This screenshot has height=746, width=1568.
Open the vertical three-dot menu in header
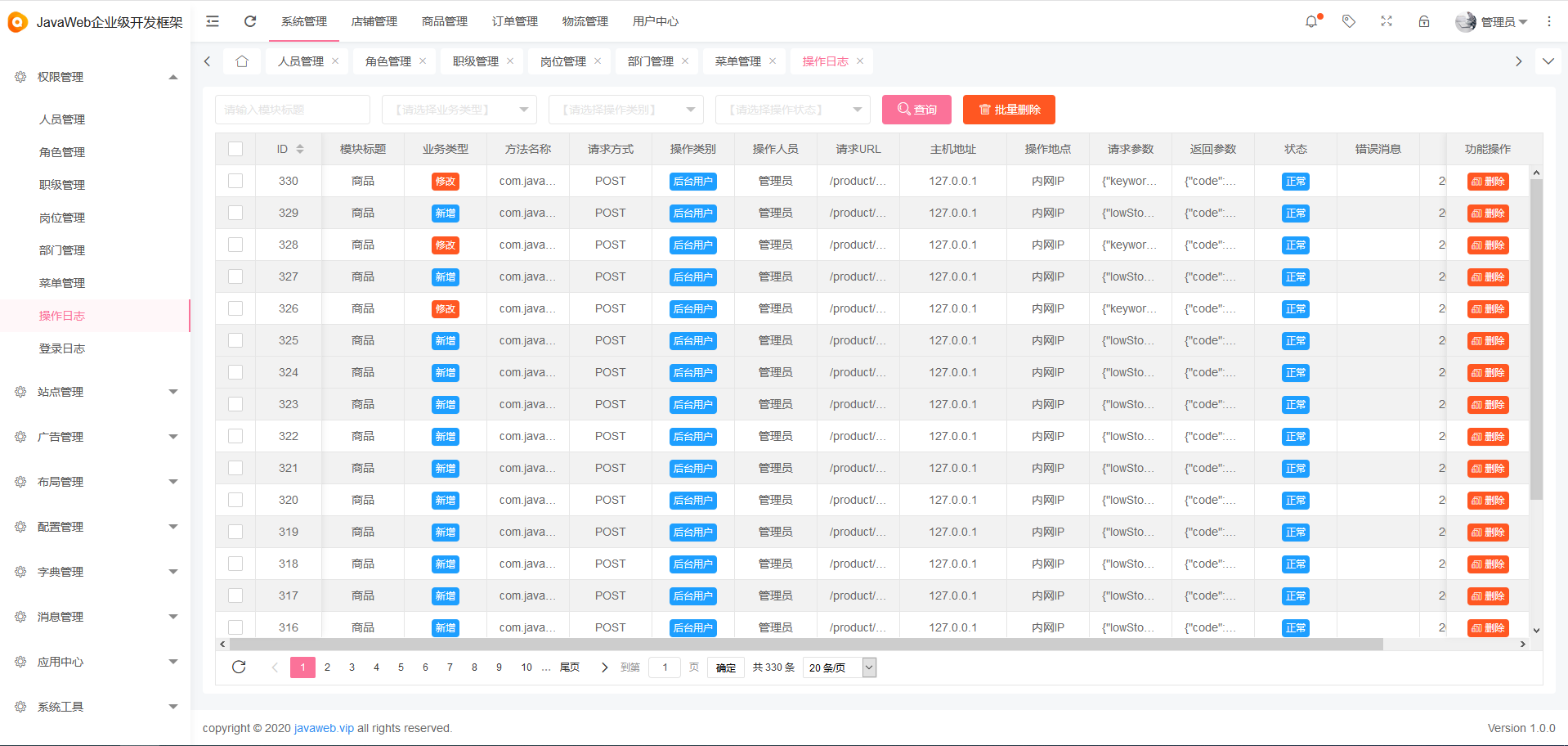tap(1548, 21)
